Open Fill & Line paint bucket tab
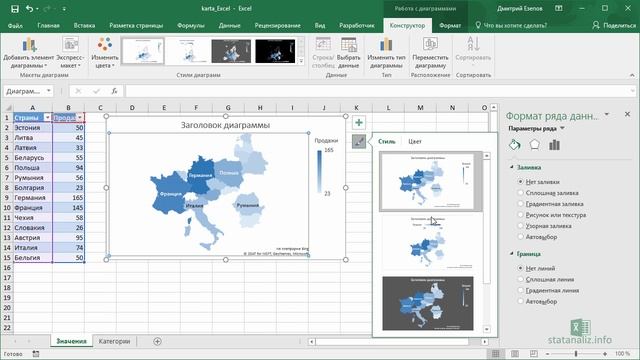 point(515,144)
